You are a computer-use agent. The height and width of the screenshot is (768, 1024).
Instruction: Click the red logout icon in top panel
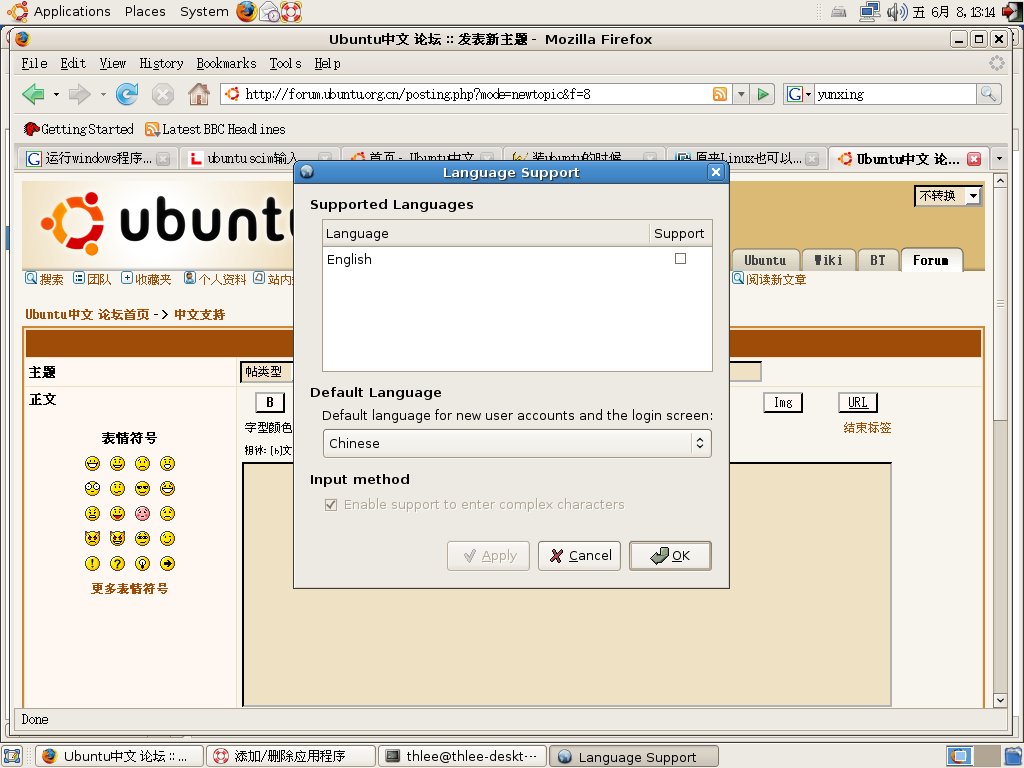[x=1012, y=12]
